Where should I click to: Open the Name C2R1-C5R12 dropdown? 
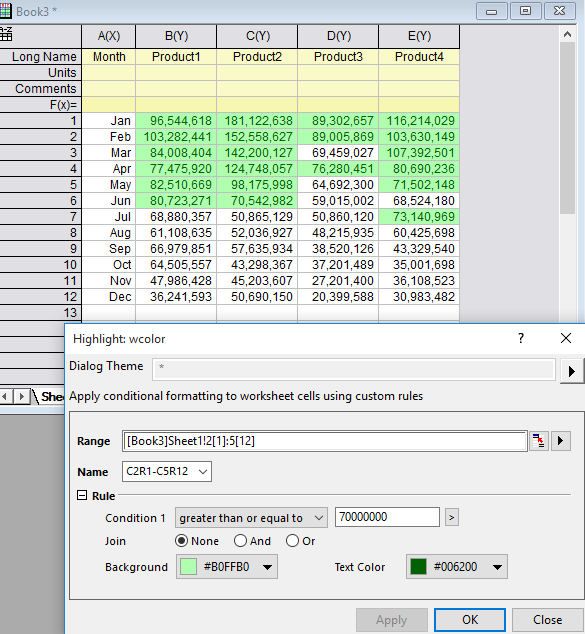(167, 471)
